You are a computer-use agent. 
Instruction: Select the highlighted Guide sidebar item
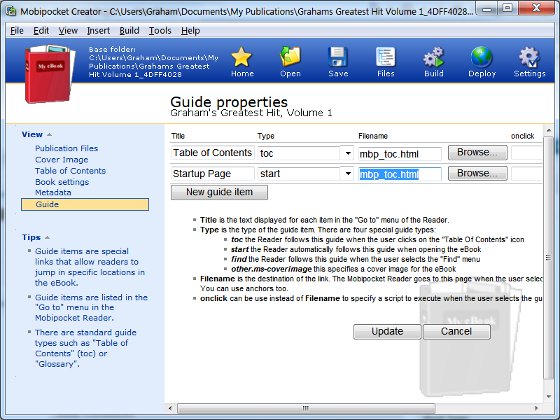point(85,204)
